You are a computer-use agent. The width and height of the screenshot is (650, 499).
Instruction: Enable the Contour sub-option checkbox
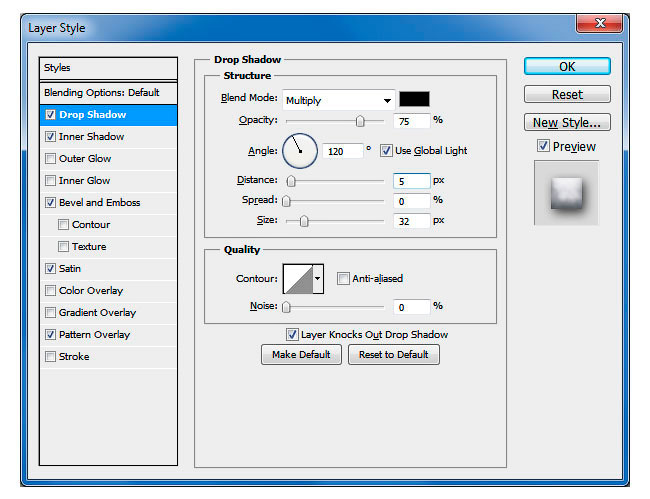[63, 225]
